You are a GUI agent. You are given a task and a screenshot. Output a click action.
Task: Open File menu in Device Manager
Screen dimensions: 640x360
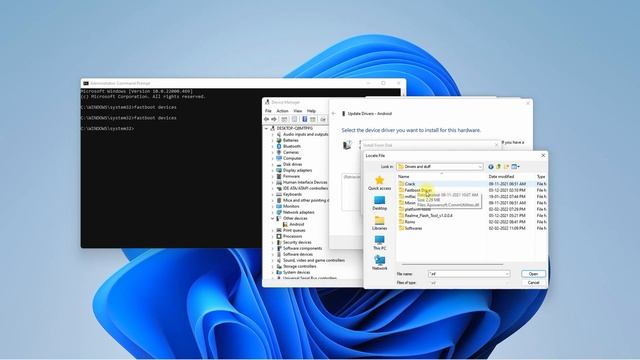pyautogui.click(x=268, y=111)
